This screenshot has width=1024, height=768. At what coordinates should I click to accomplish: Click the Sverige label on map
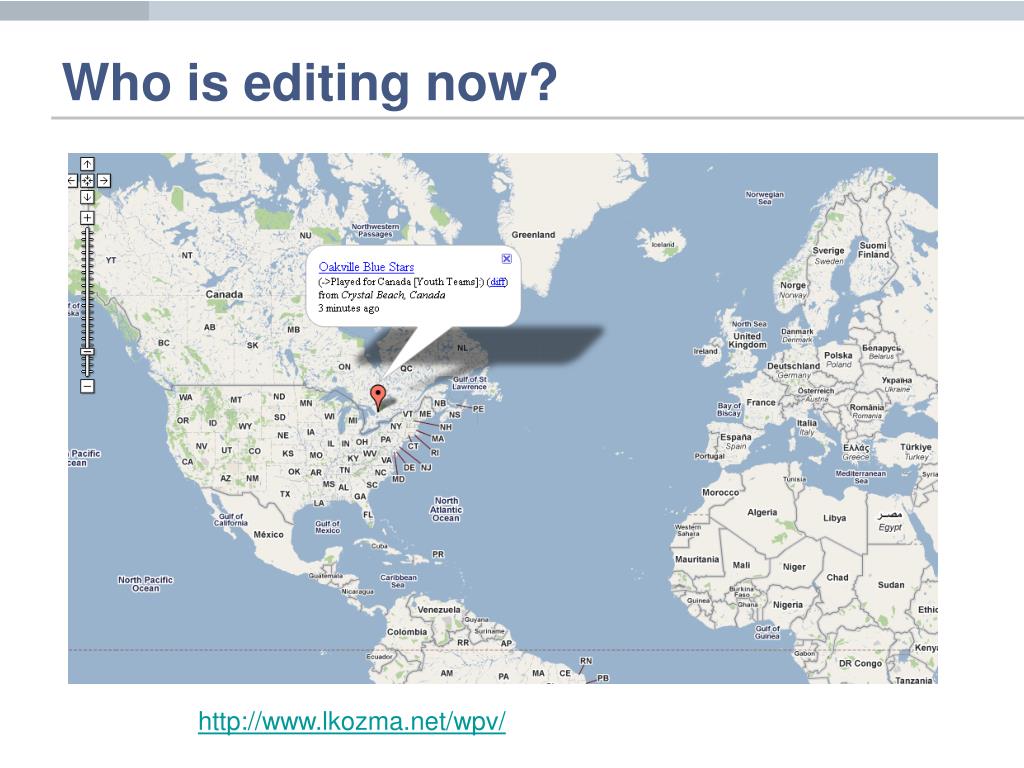coord(828,250)
